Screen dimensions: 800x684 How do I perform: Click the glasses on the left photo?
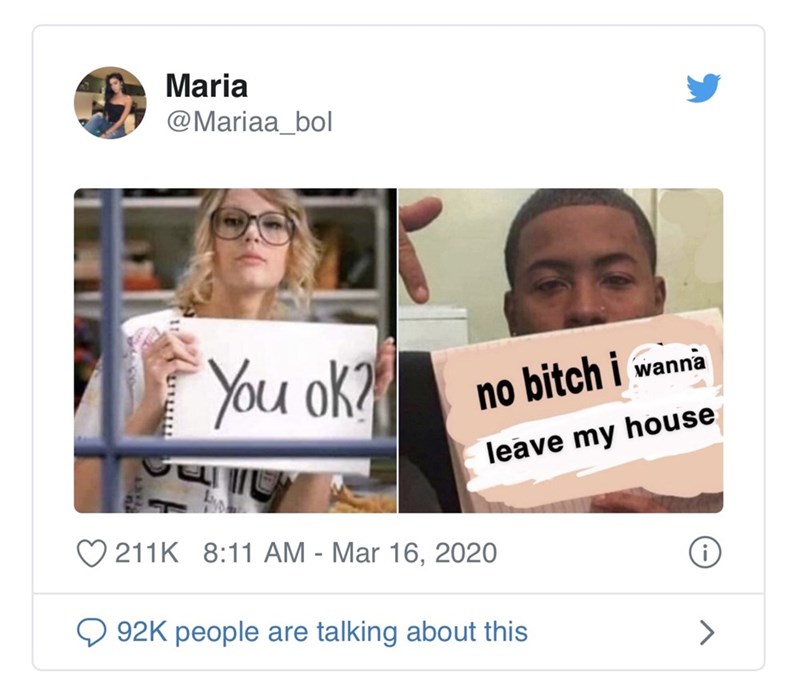(x=253, y=224)
